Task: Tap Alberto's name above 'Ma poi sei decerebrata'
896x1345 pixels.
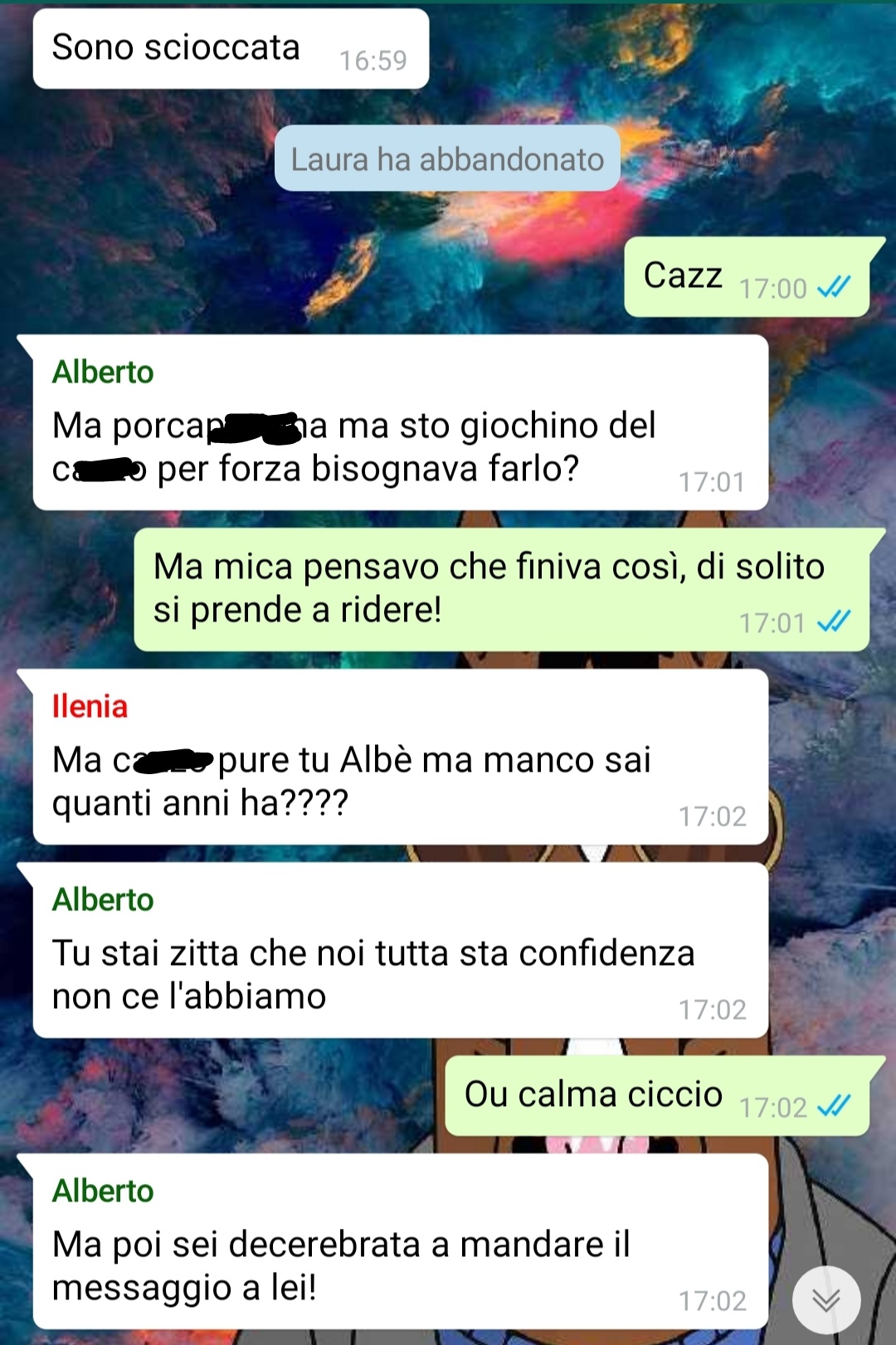Action: click(103, 1191)
